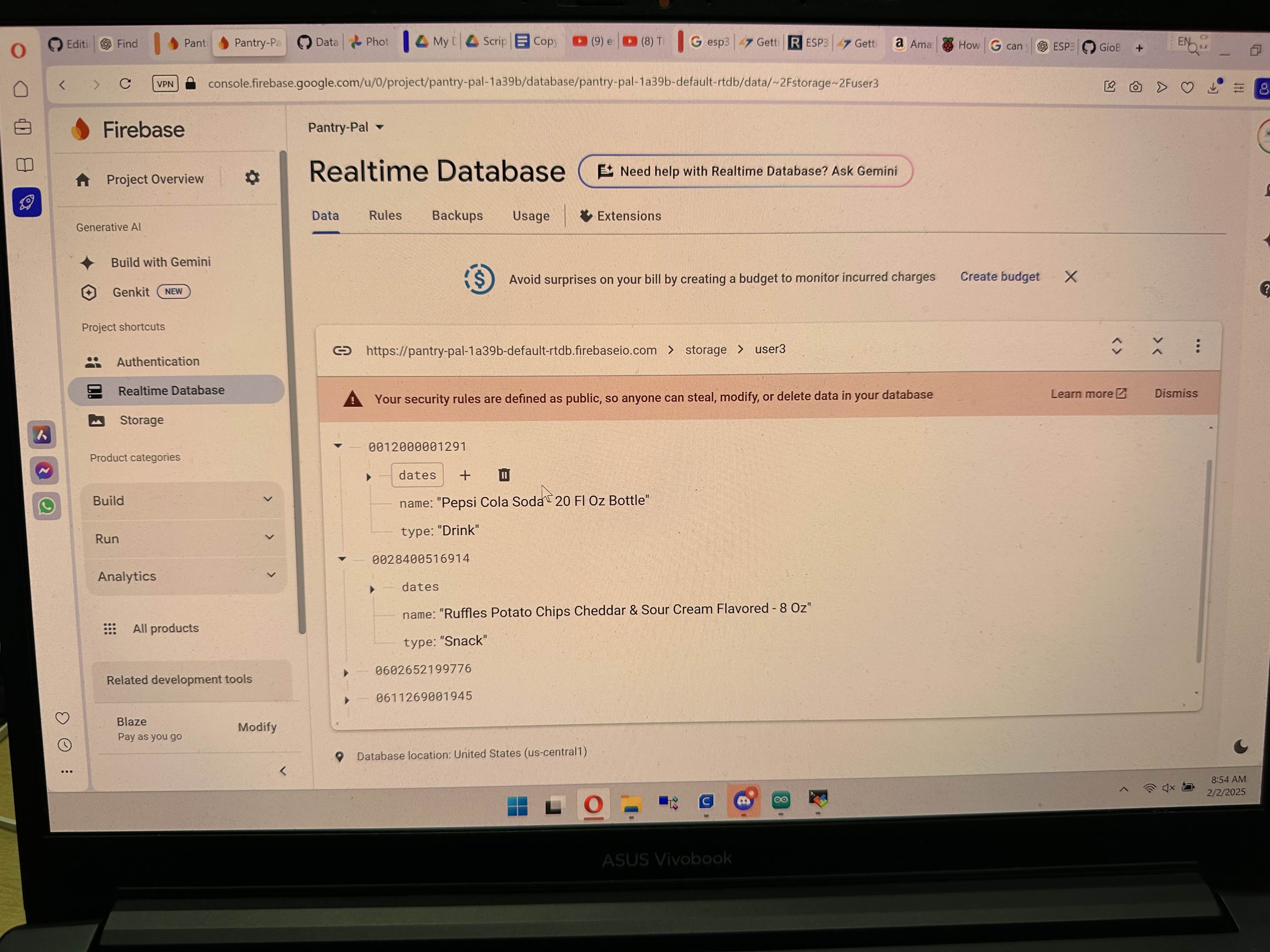1270x952 pixels.
Task: Delete the dates node with trash icon
Action: [504, 475]
